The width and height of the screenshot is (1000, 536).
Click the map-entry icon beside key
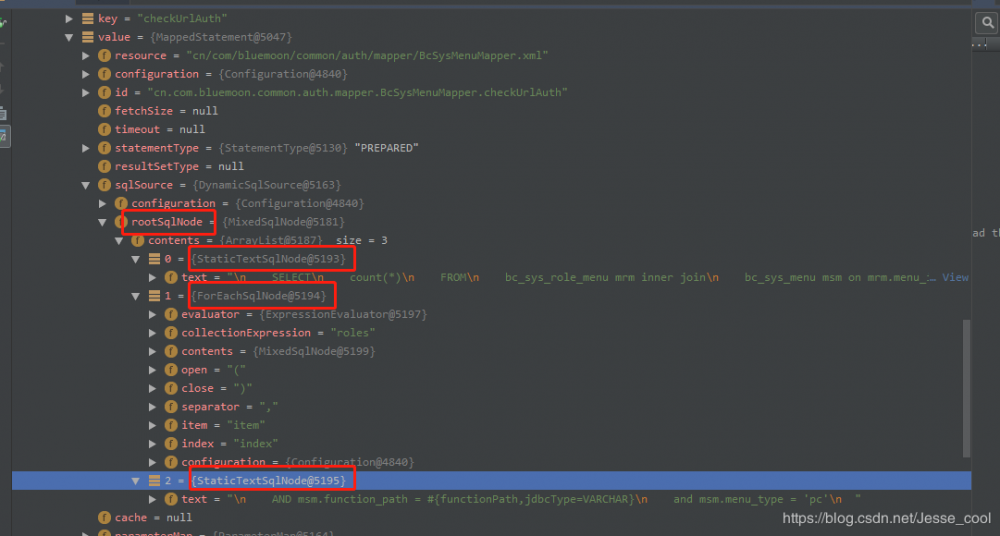tap(88, 19)
